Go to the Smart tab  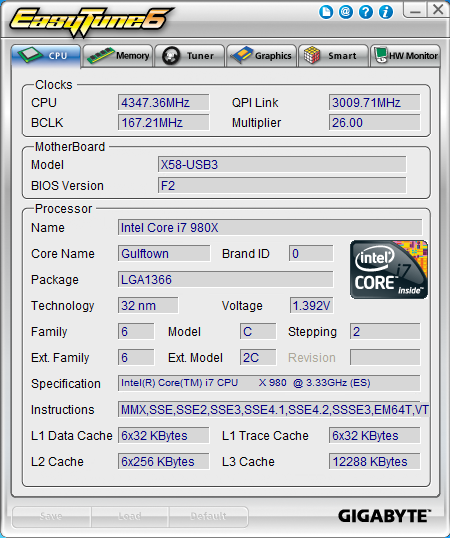click(333, 56)
